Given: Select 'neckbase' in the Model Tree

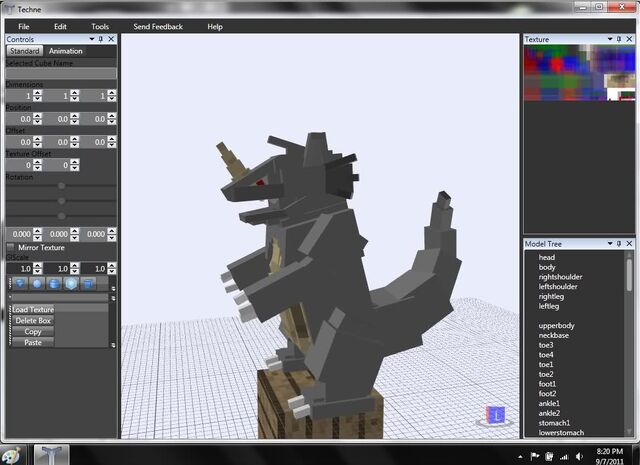Looking at the screenshot, I should click(553, 335).
